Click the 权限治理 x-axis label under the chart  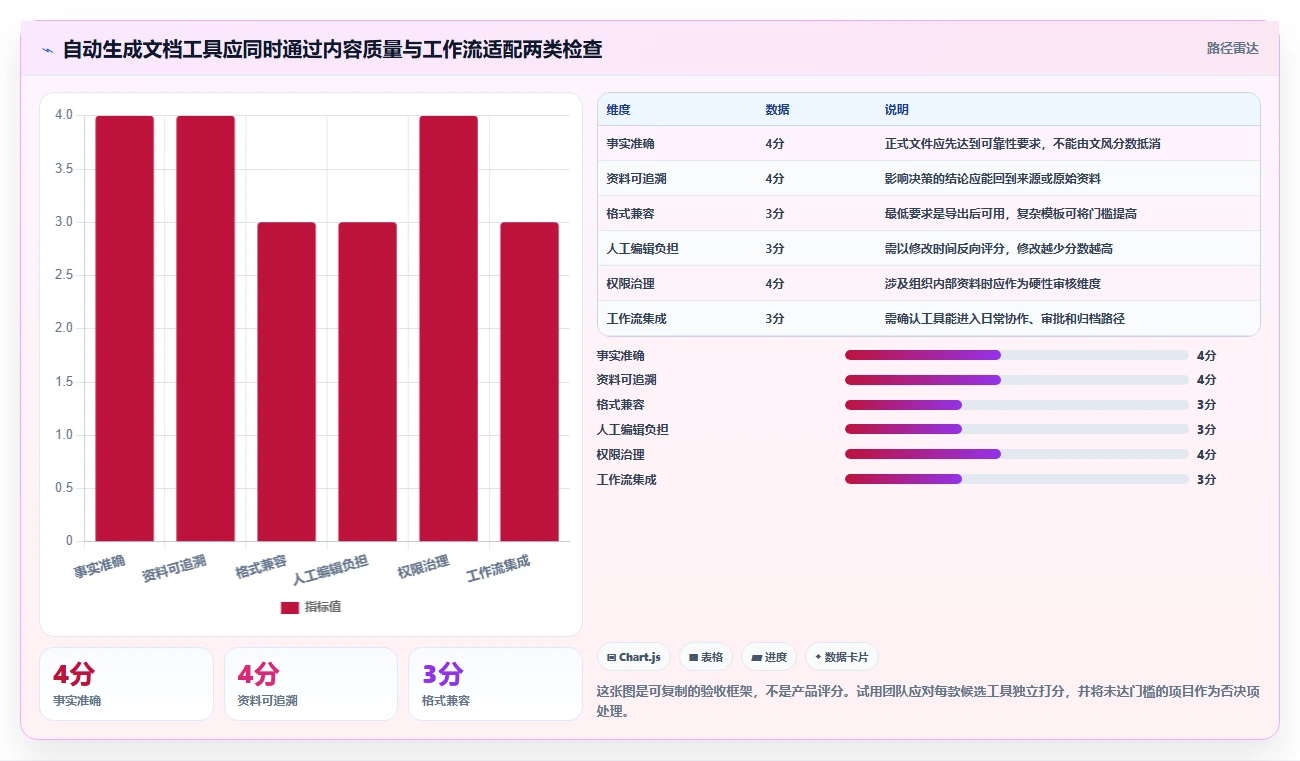[423, 566]
